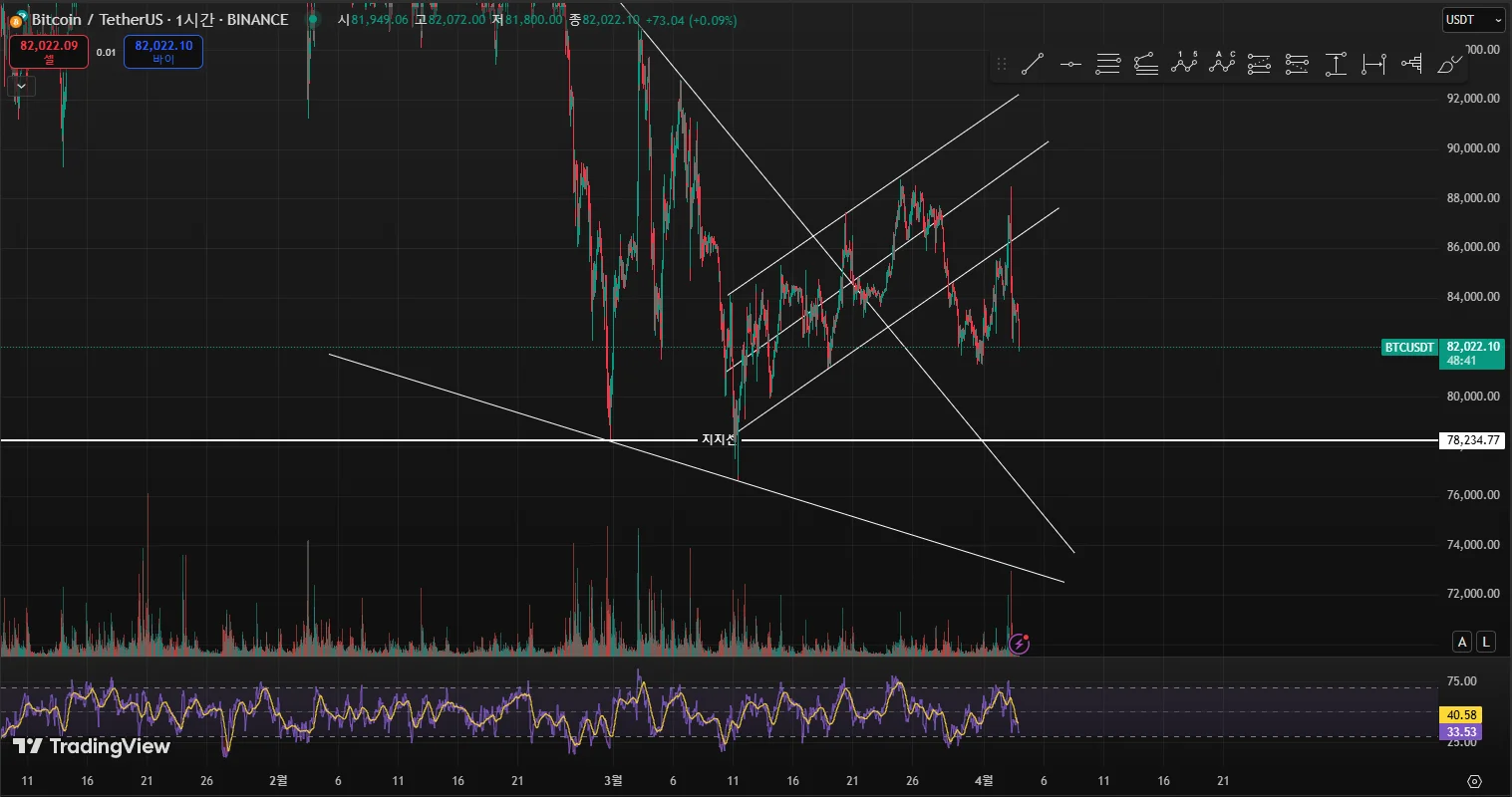This screenshot has height=797, width=1512.
Task: Select the horizontal line tool with center dot
Action: (1070, 65)
